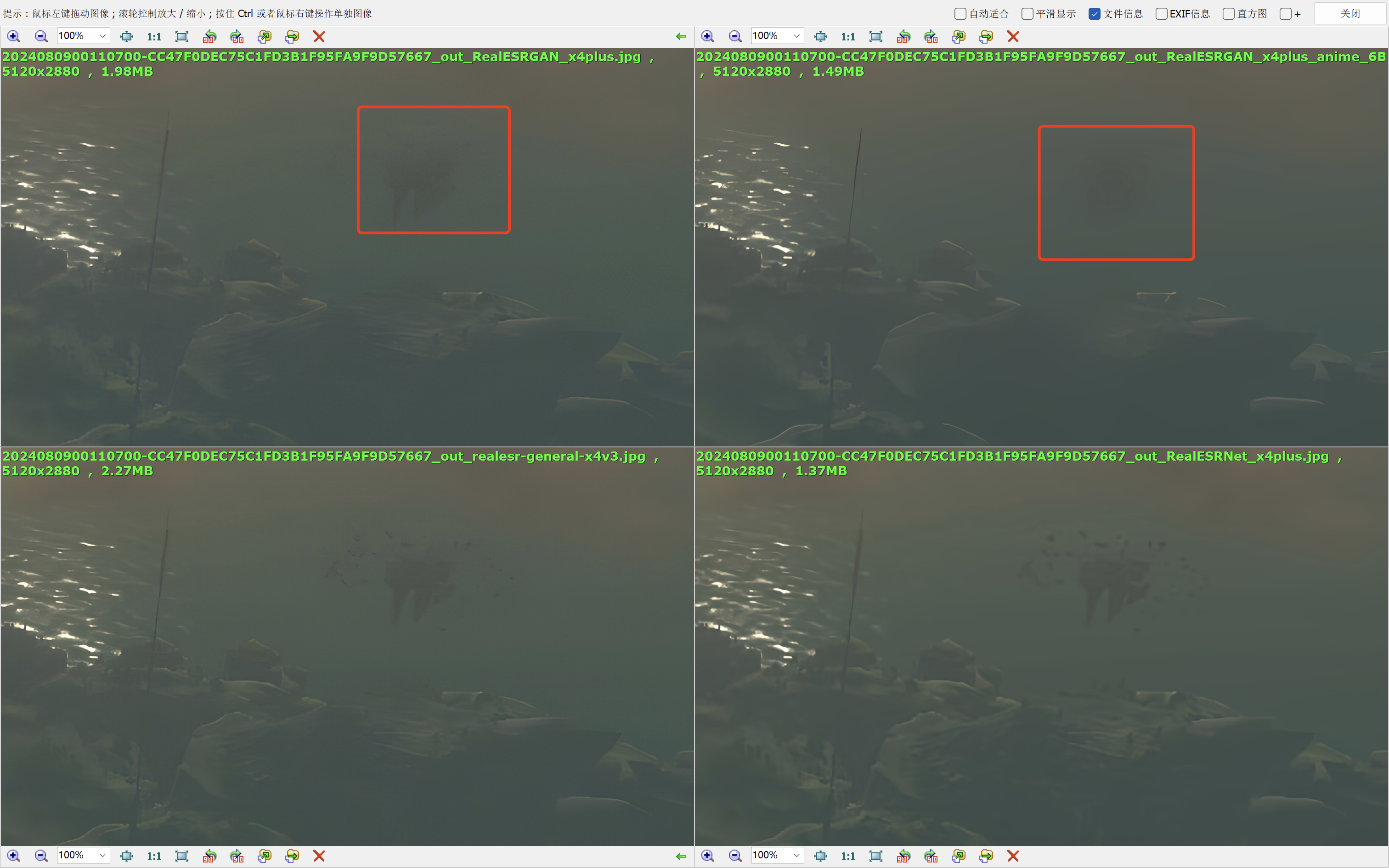Click move-to-folder icon in bottom-right toolbar
Screen dimensions: 1389x868
(986, 856)
